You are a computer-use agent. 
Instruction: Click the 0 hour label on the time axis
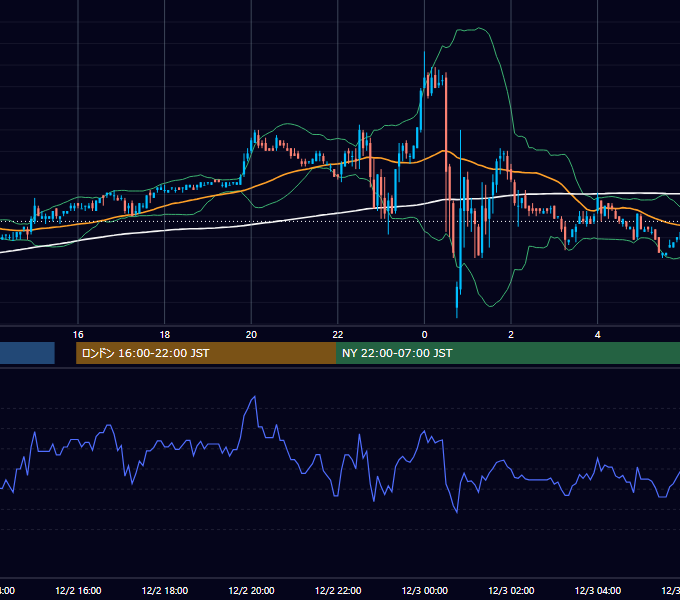425,335
